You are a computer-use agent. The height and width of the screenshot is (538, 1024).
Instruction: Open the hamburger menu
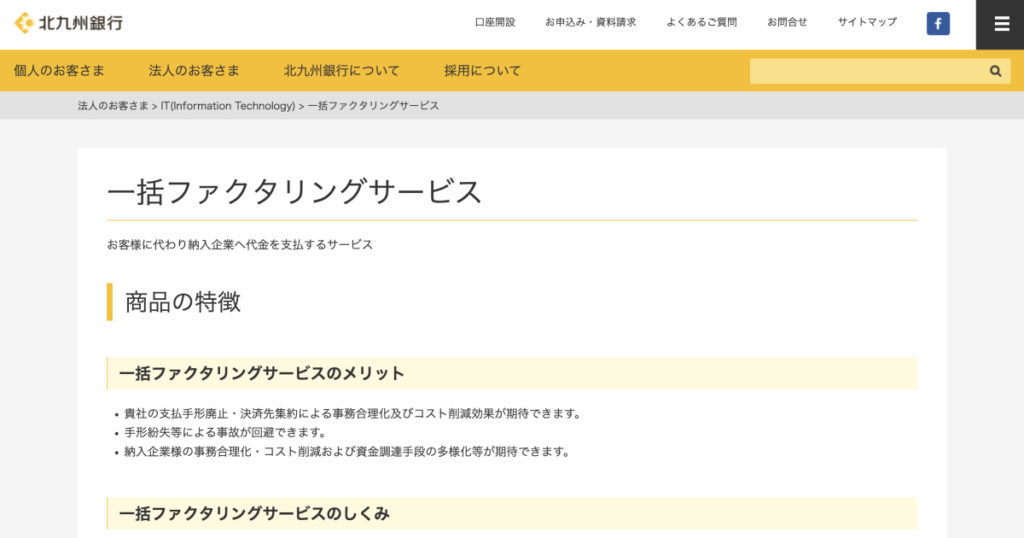point(1001,24)
